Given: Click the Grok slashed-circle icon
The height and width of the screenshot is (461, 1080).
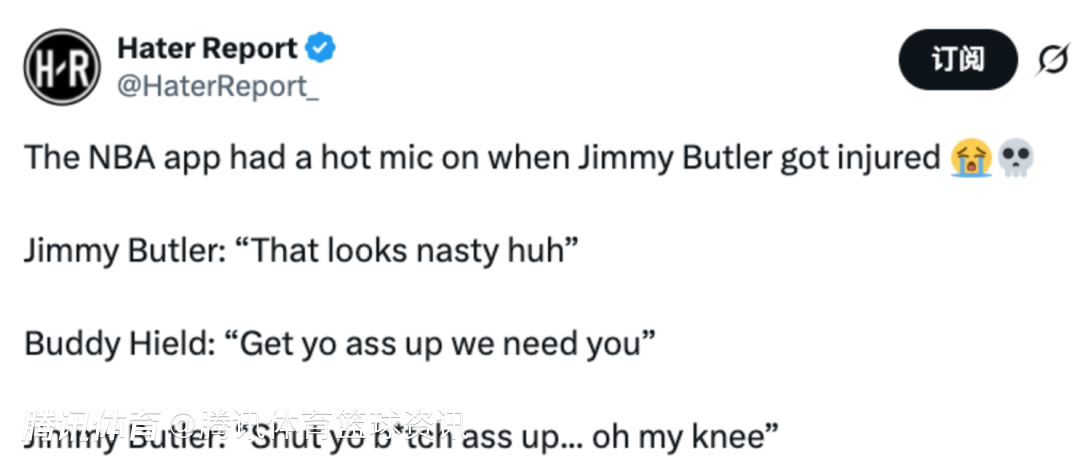Looking at the screenshot, I should pyautogui.click(x=1052, y=61).
